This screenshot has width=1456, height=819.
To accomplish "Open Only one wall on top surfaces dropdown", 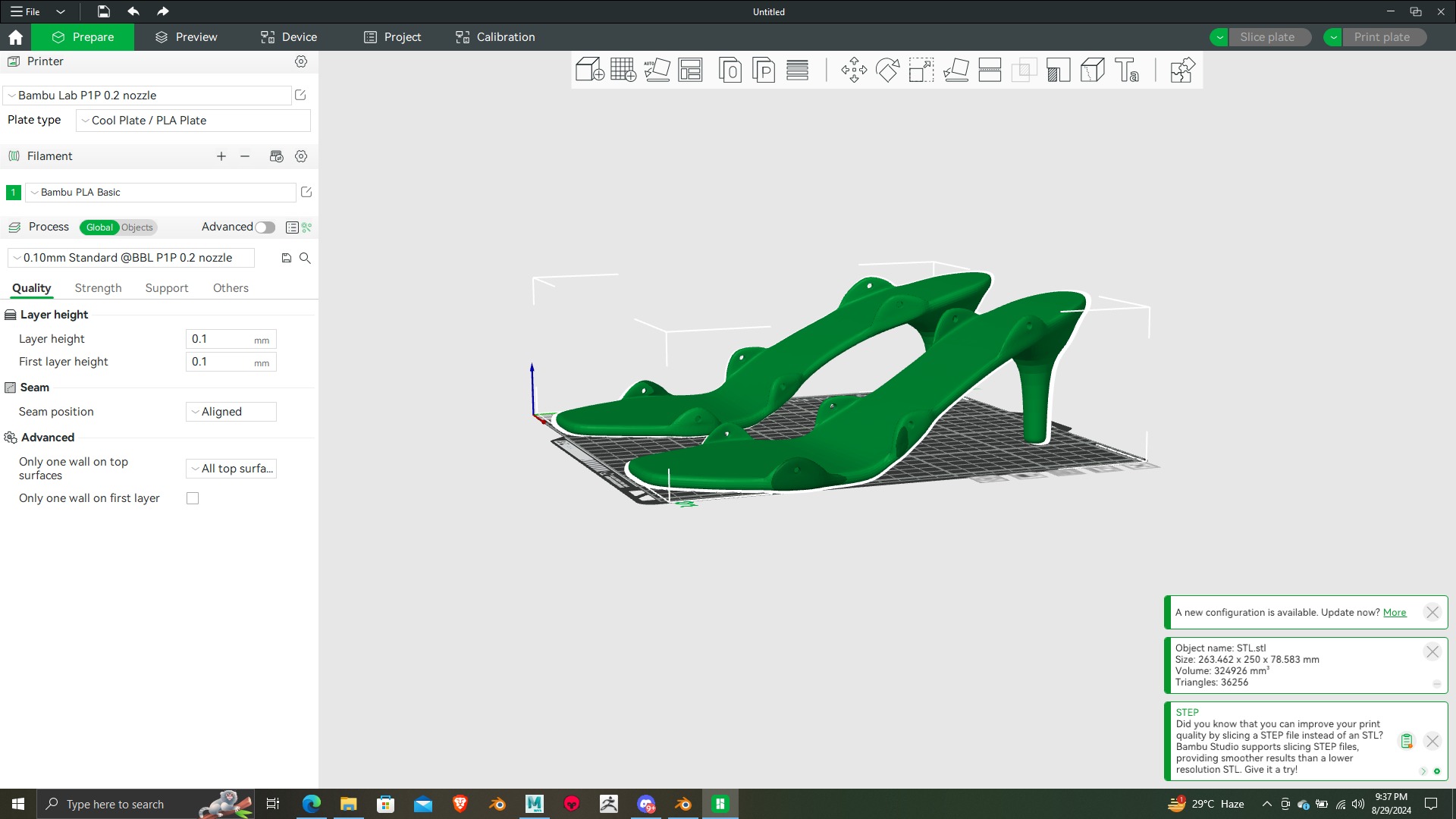I will click(231, 469).
